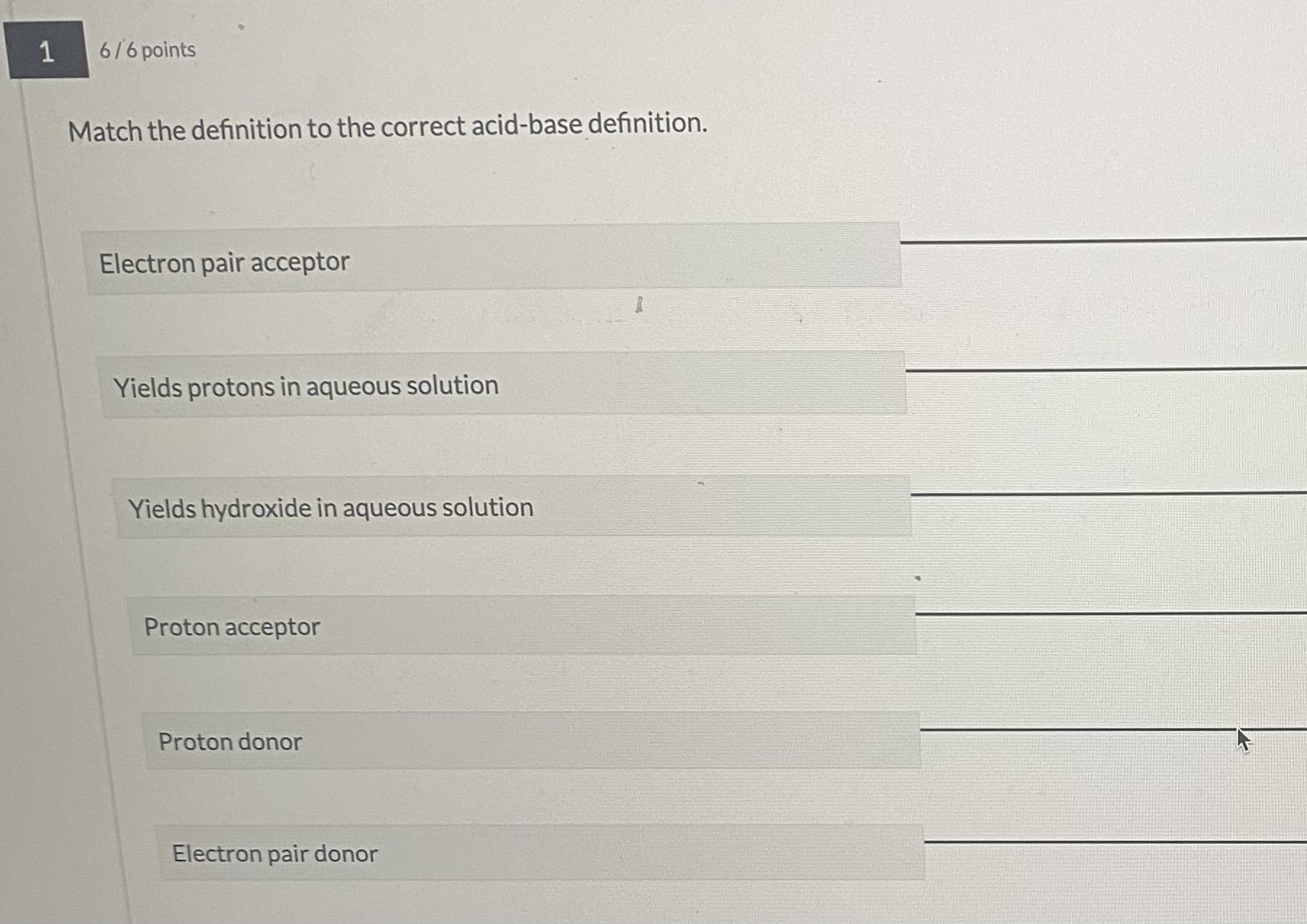Click the question number 1 badge
Image resolution: width=1307 pixels, height=924 pixels.
47,51
